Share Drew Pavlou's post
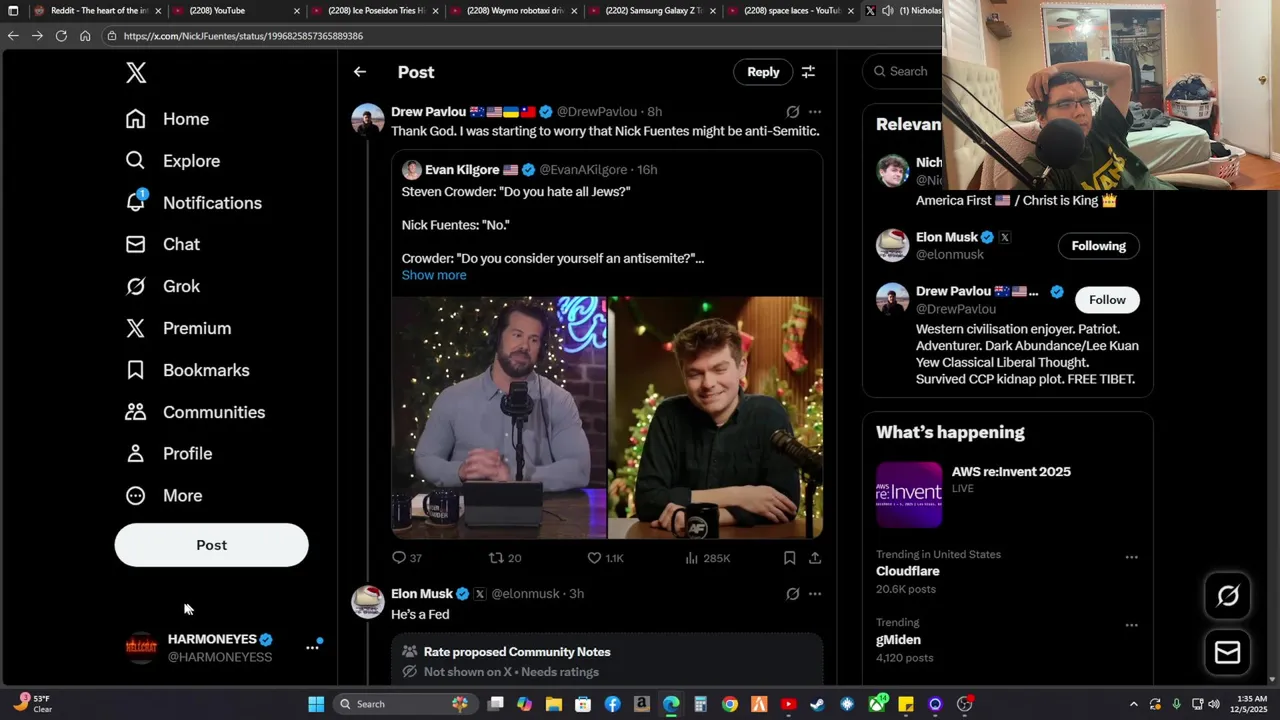The height and width of the screenshot is (720, 1280). click(815, 558)
